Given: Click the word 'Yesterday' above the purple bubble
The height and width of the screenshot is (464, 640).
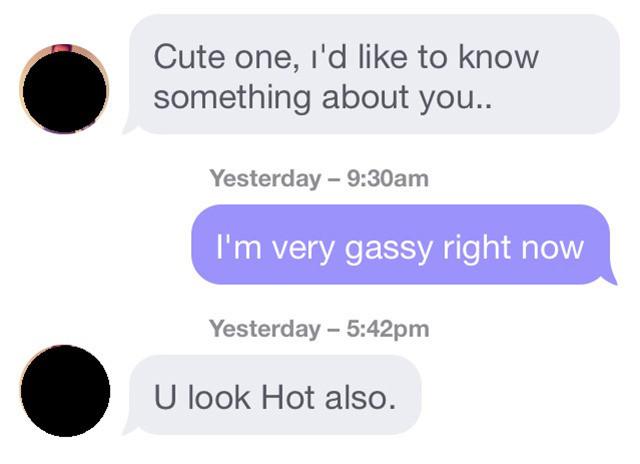Looking at the screenshot, I should [265, 180].
